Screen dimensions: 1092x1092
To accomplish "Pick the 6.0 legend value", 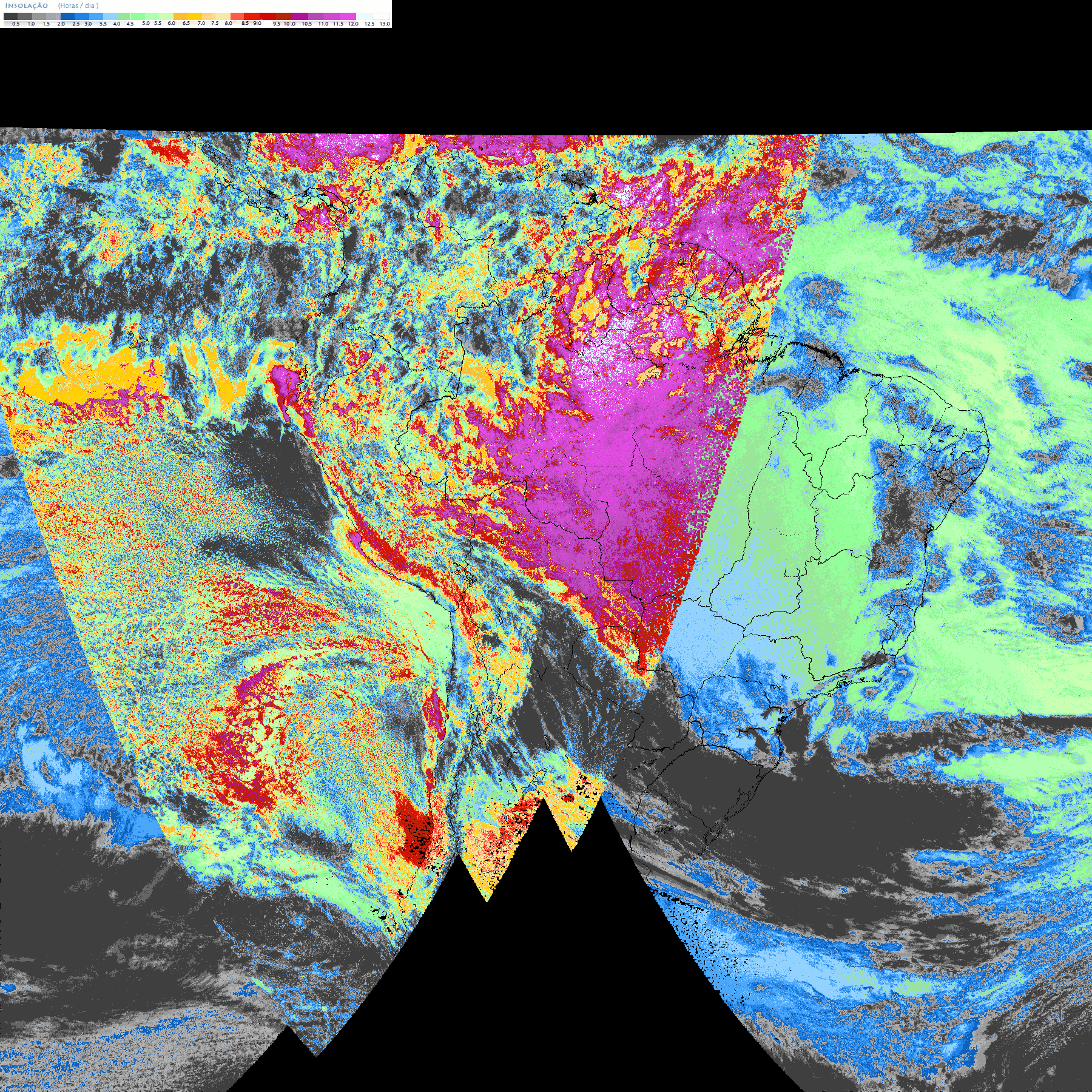I will click(171, 23).
